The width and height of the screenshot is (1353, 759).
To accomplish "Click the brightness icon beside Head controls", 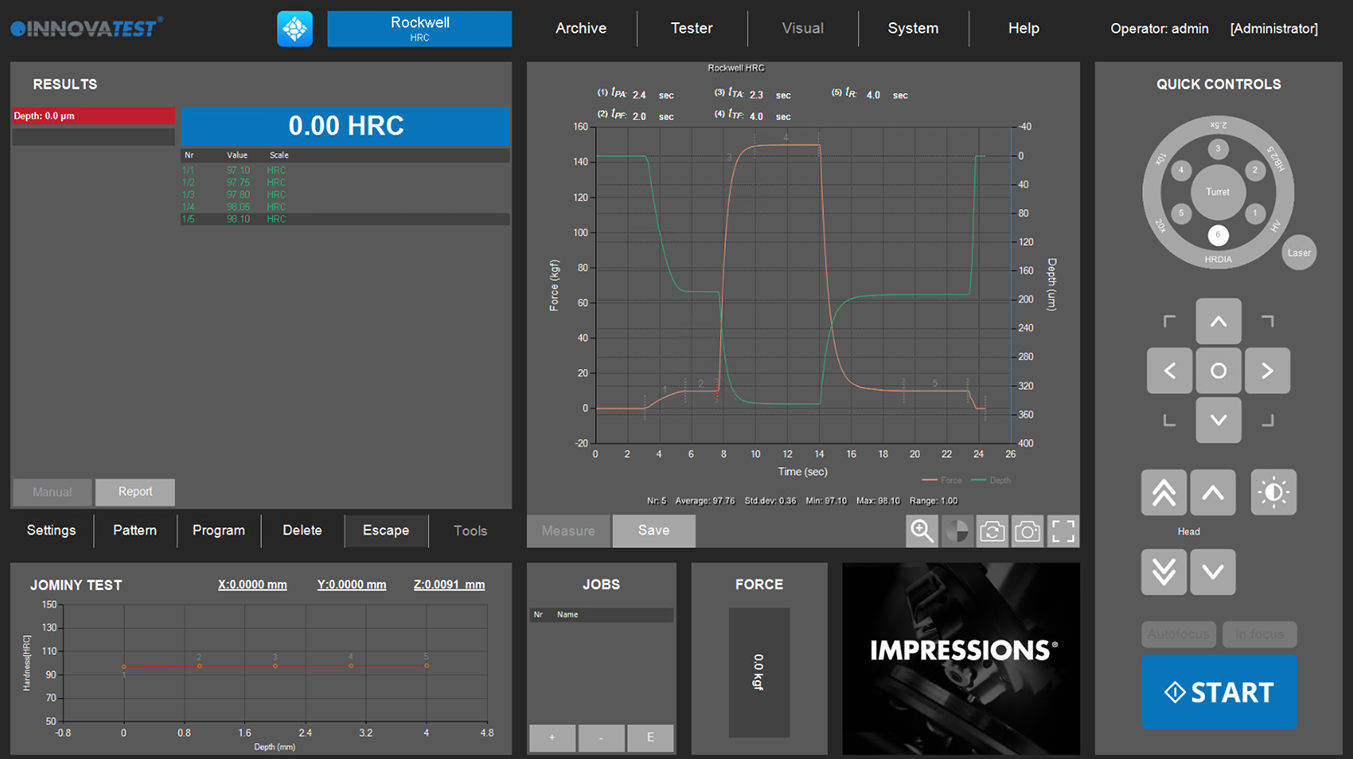I will pos(1273,492).
